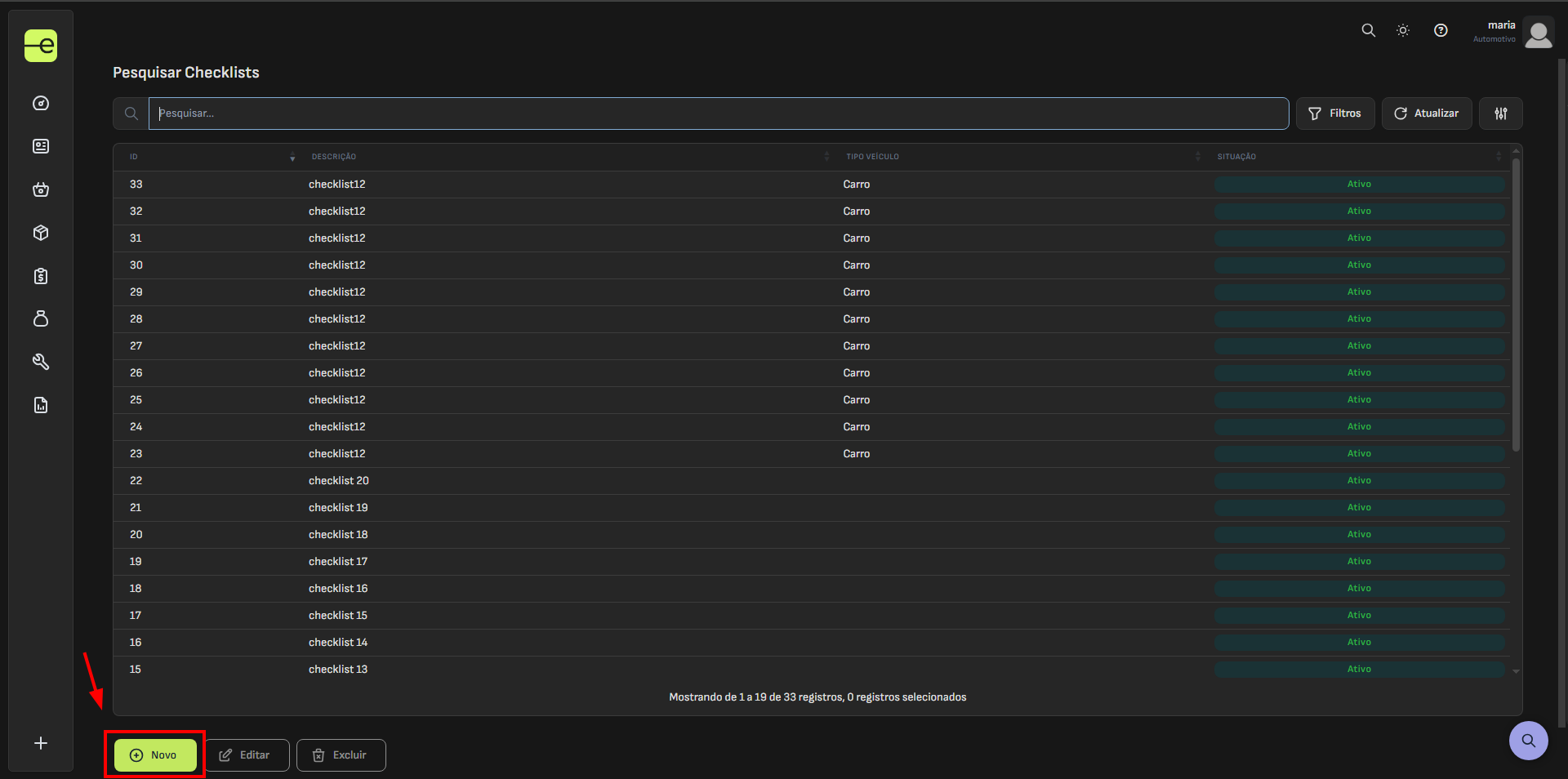This screenshot has height=779, width=1568.
Task: Click checklist12 in row 23
Action: (x=337, y=454)
